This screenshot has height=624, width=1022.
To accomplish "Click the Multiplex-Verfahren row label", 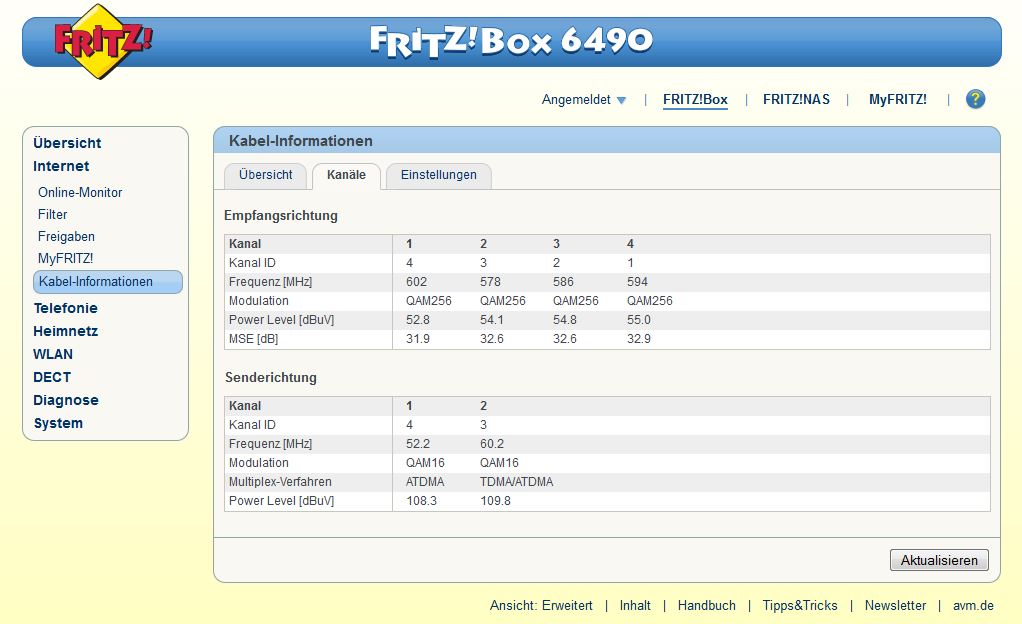I will click(x=280, y=482).
